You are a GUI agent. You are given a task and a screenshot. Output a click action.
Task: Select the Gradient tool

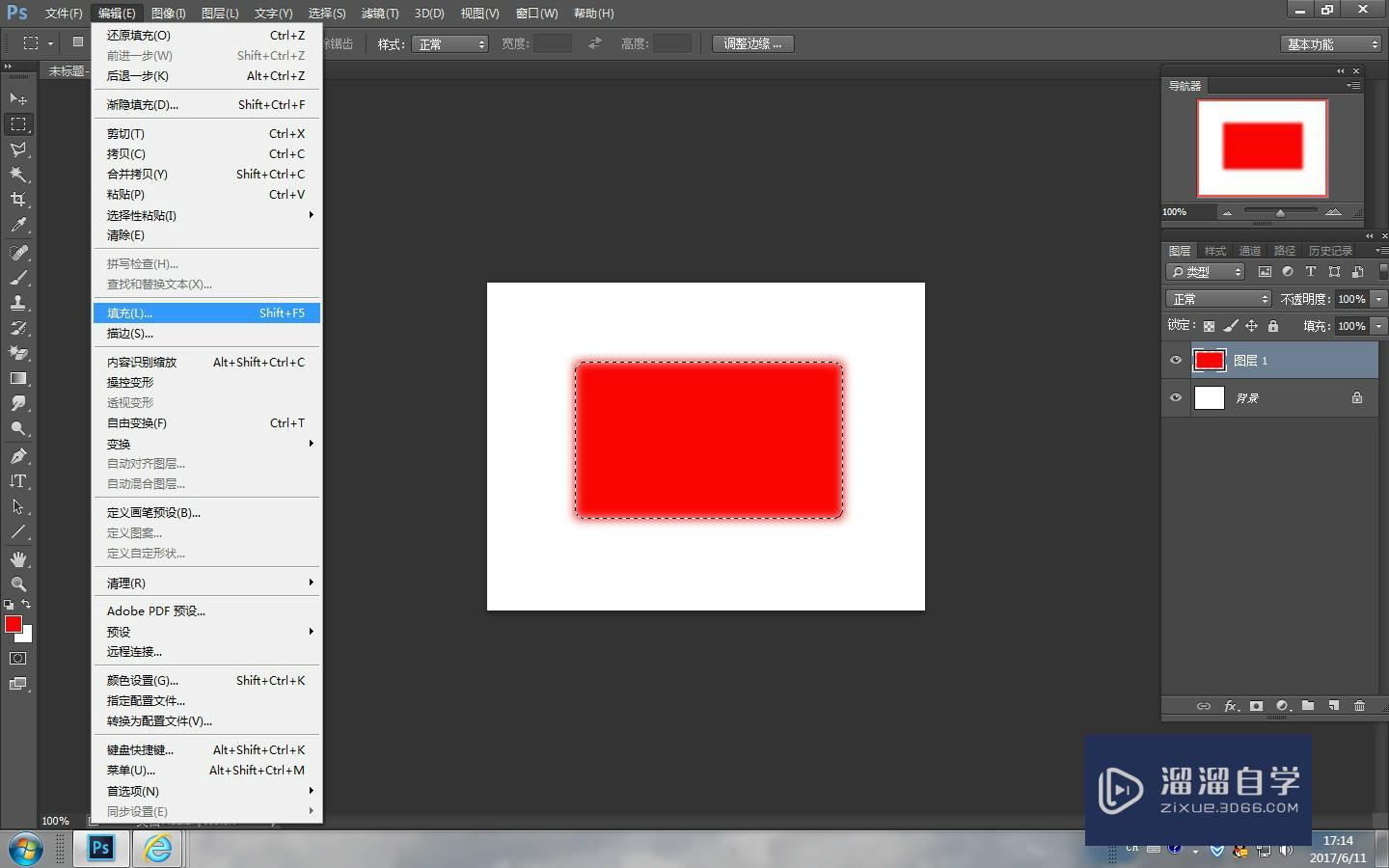pyautogui.click(x=18, y=378)
